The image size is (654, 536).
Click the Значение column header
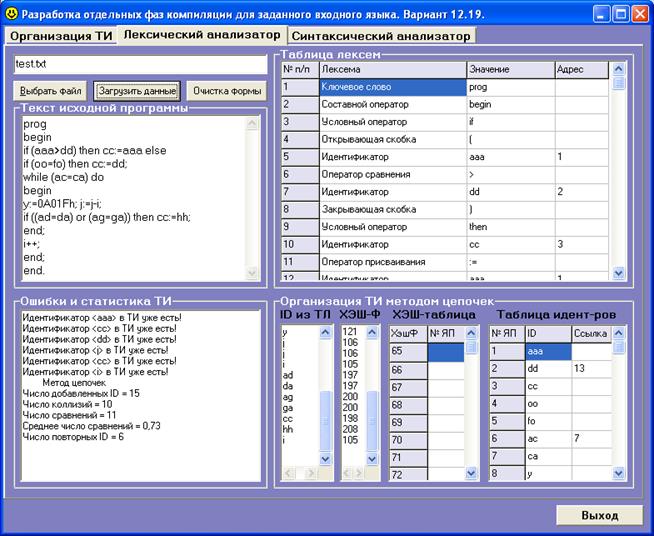(x=511, y=70)
